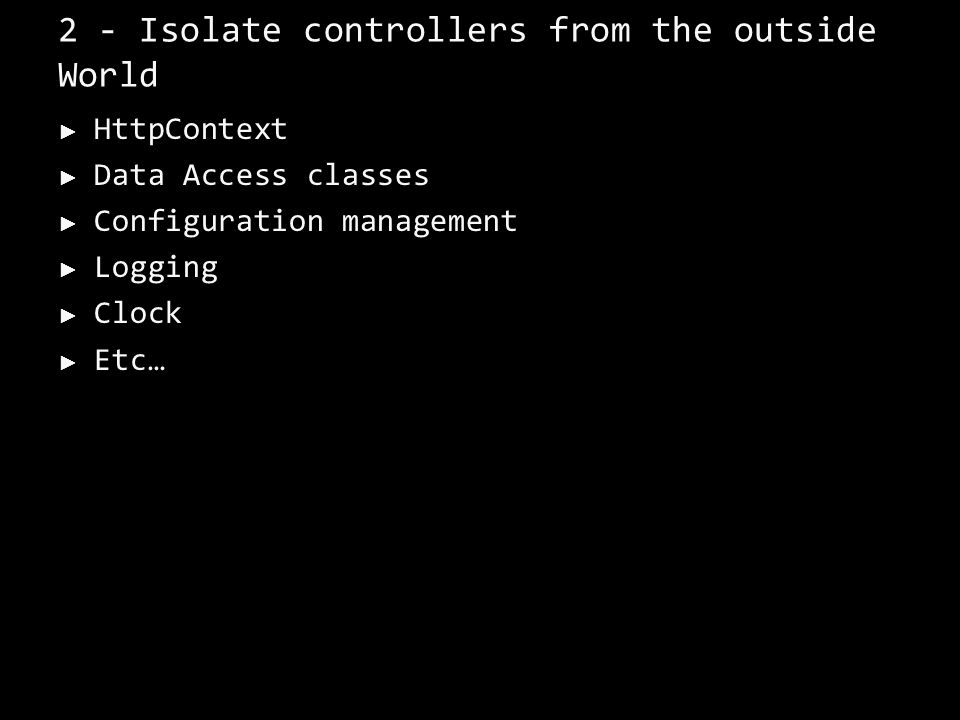
Task: Click the arrow marker beside Etc…
Action: click(x=68, y=362)
